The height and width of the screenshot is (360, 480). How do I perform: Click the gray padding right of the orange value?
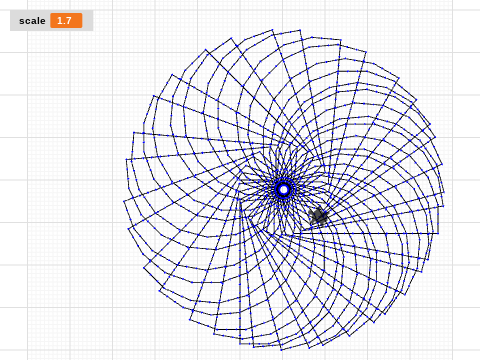[87, 21]
